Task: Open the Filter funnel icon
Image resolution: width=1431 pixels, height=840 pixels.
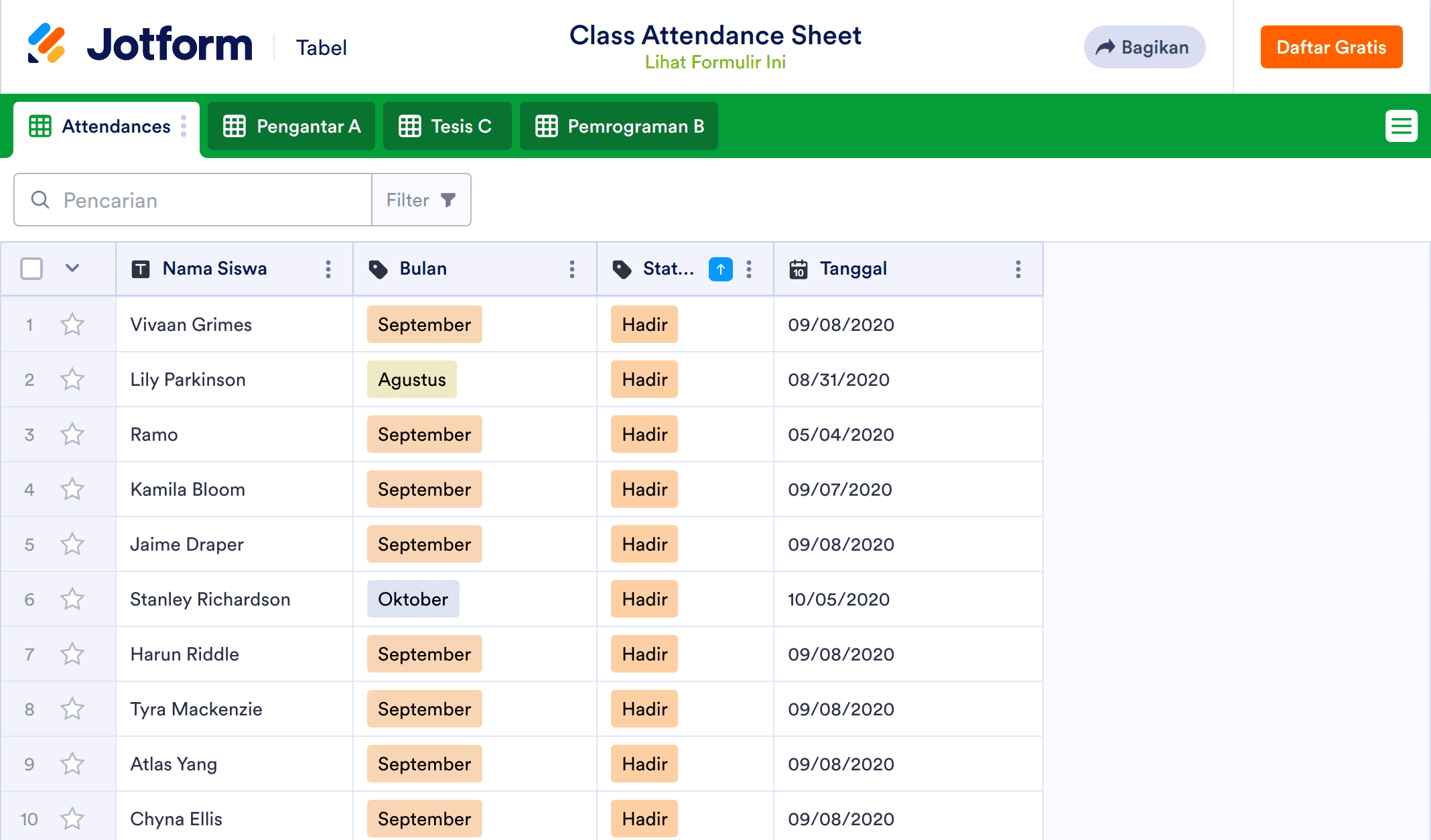Action: point(448,200)
